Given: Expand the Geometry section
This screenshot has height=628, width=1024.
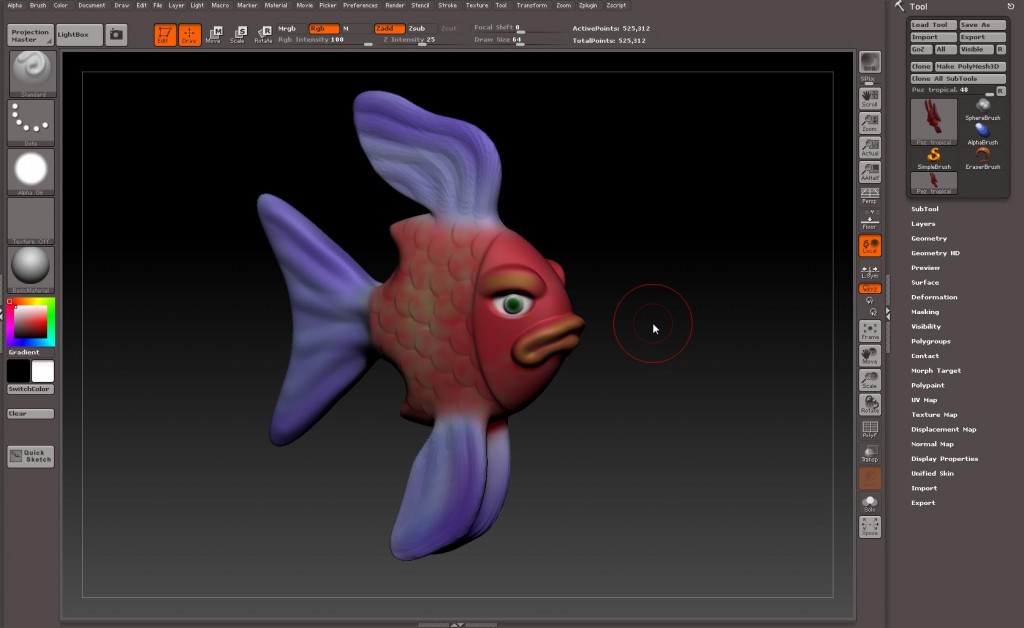Looking at the screenshot, I should pyautogui.click(x=929, y=238).
